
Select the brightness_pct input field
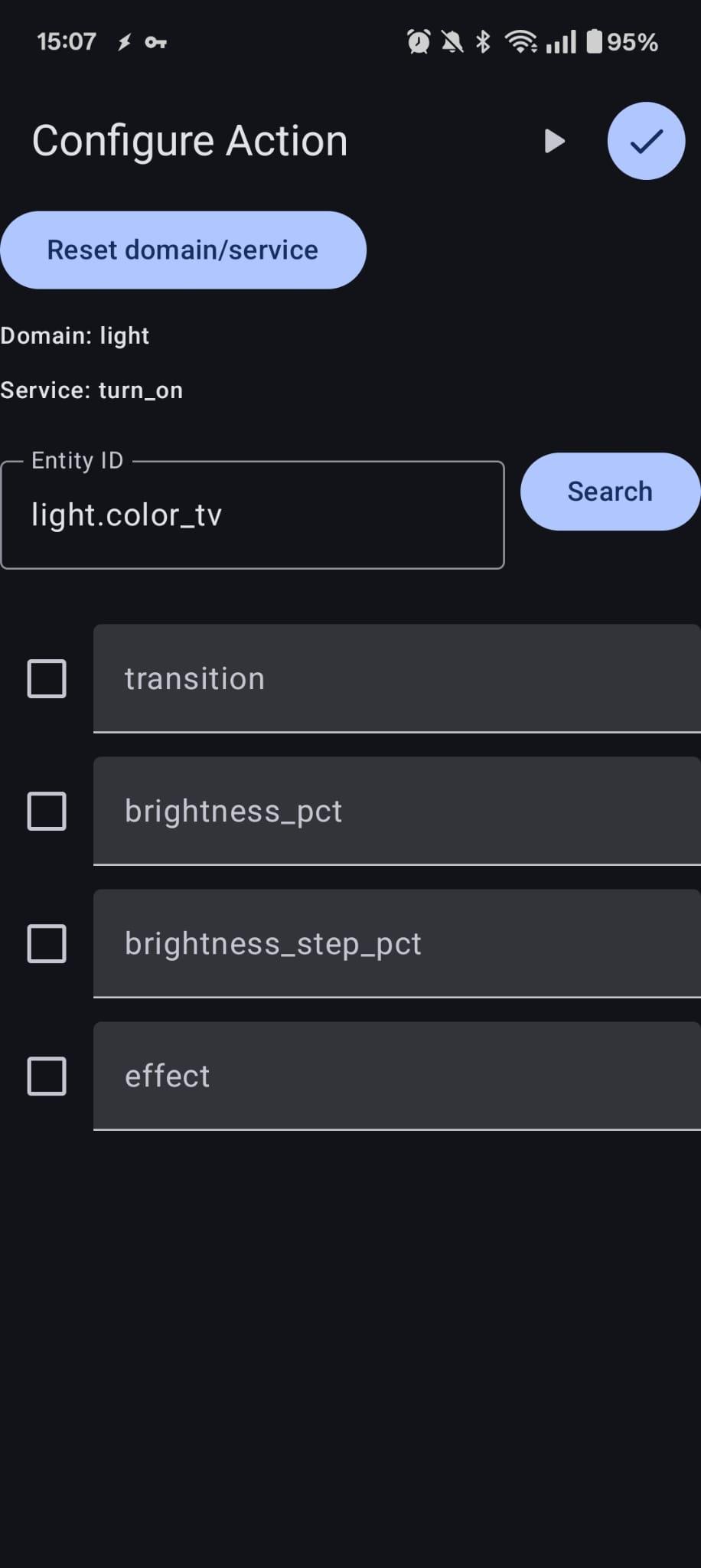pos(396,812)
